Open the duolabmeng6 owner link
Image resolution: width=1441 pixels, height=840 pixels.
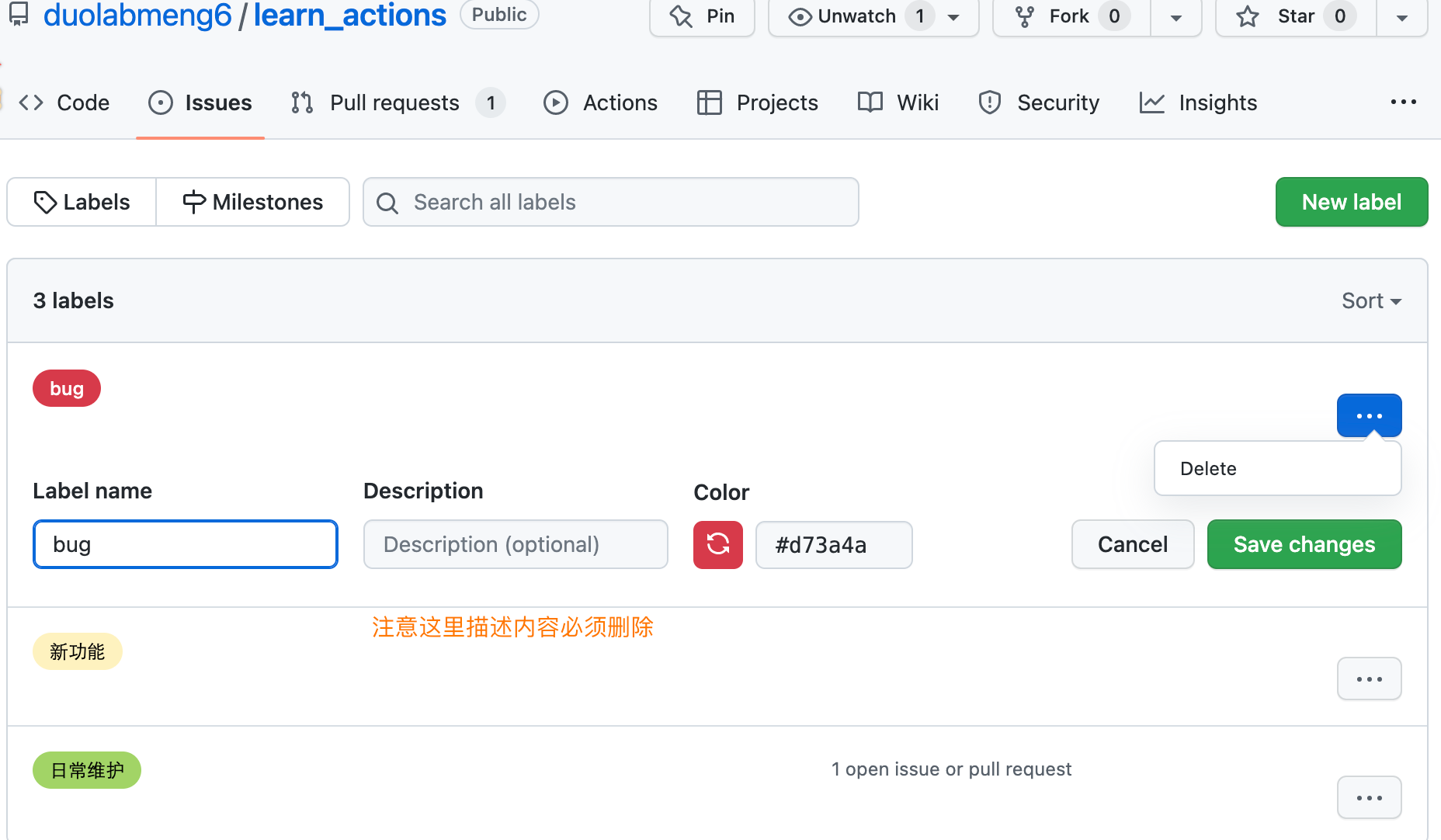pyautogui.click(x=137, y=15)
